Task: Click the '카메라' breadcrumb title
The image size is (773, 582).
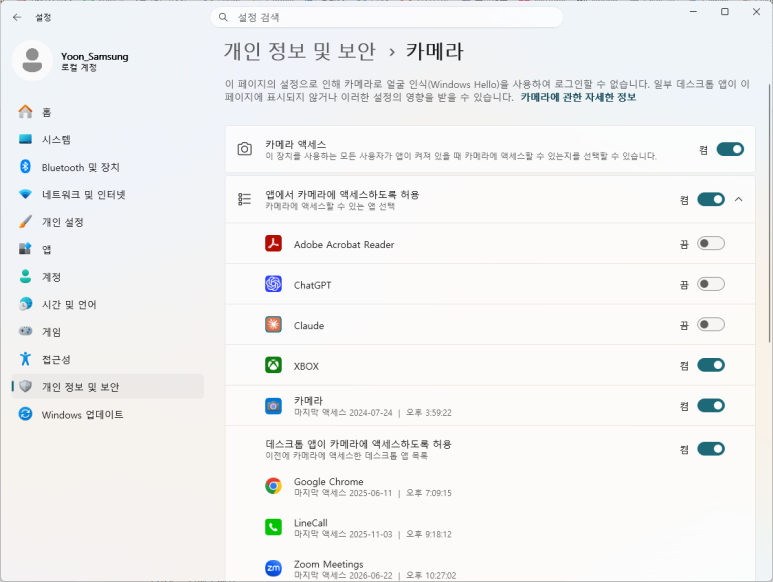Action: (434, 51)
